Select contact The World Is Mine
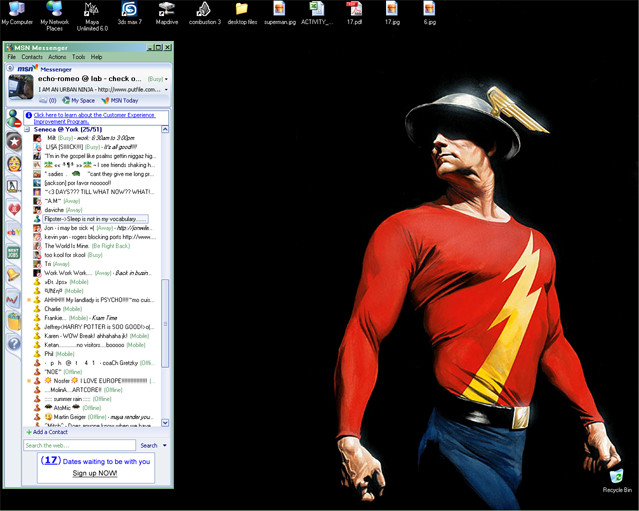This screenshot has height=511, width=639. click(x=82, y=246)
